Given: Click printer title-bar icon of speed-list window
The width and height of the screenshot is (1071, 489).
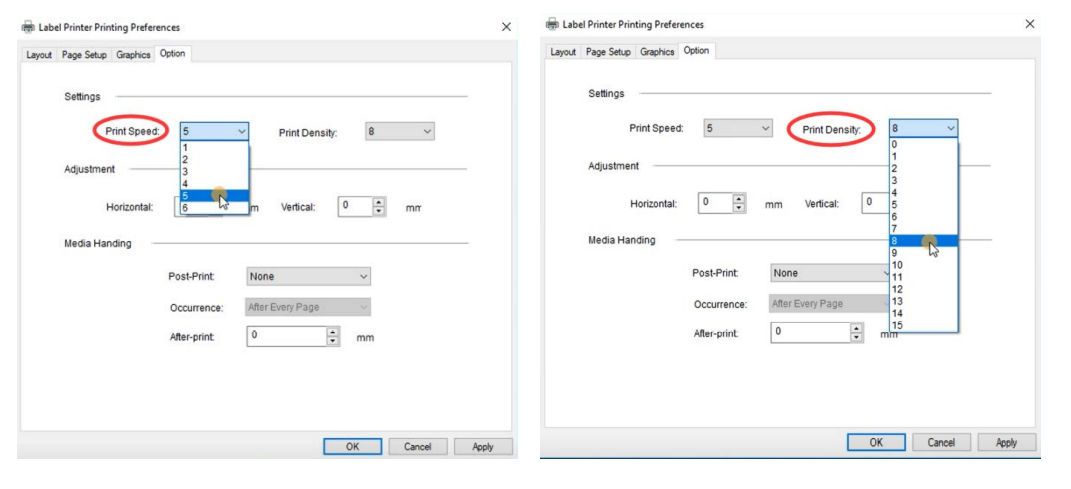Looking at the screenshot, I should (28, 27).
